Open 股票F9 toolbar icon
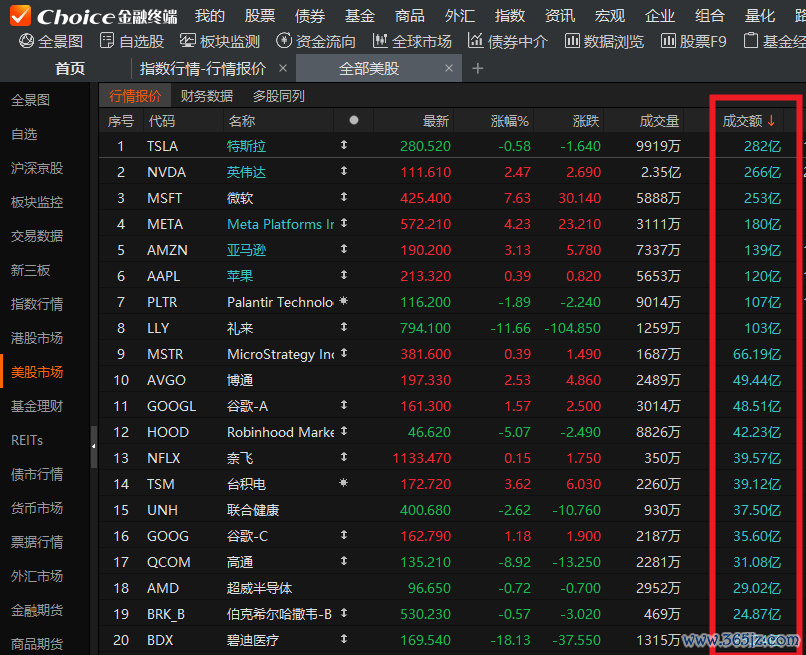 (x=668, y=41)
